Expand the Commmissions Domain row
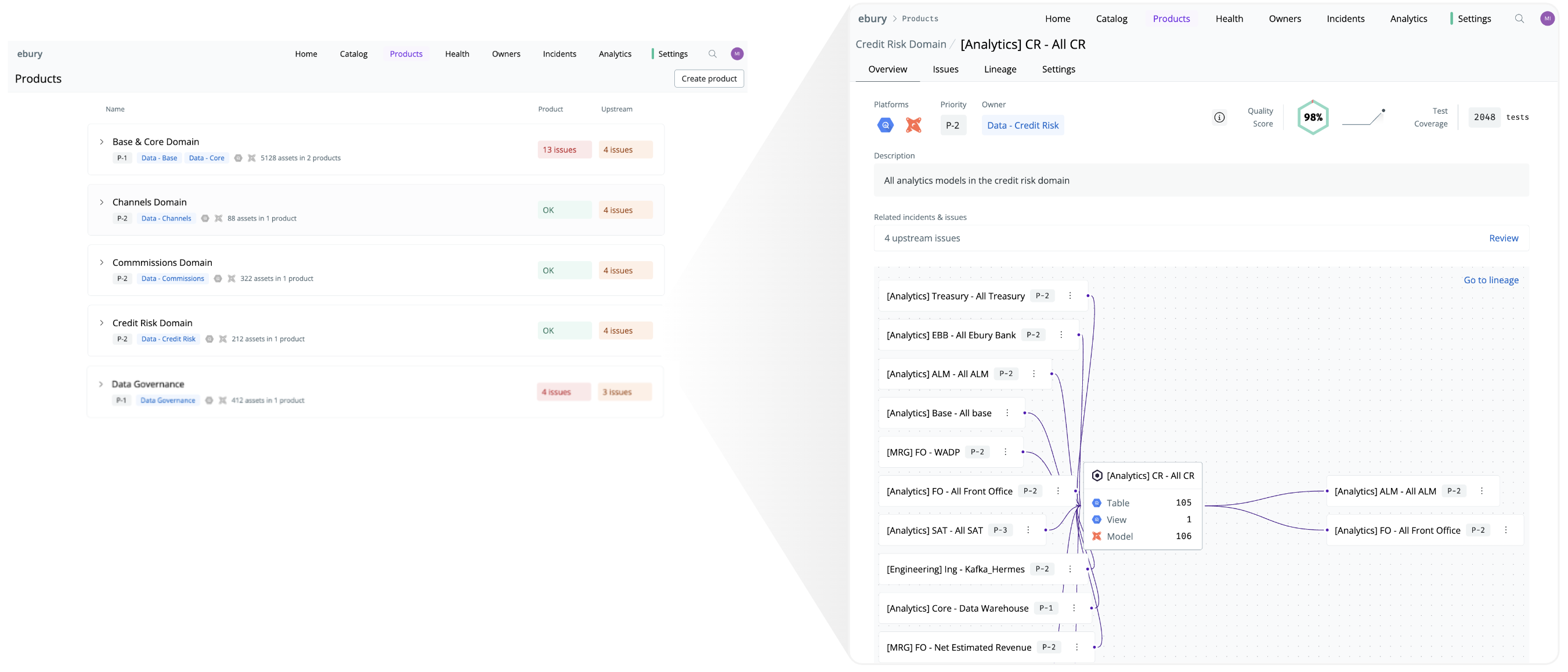 tap(102, 262)
